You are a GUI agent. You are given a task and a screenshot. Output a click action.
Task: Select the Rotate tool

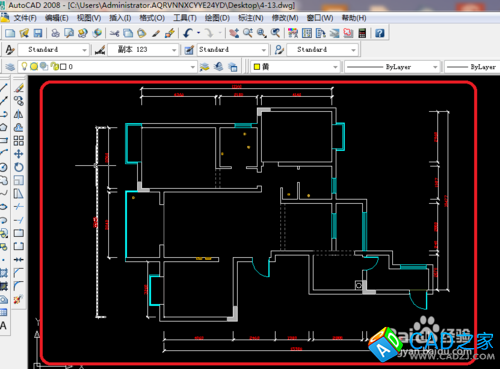point(19,167)
